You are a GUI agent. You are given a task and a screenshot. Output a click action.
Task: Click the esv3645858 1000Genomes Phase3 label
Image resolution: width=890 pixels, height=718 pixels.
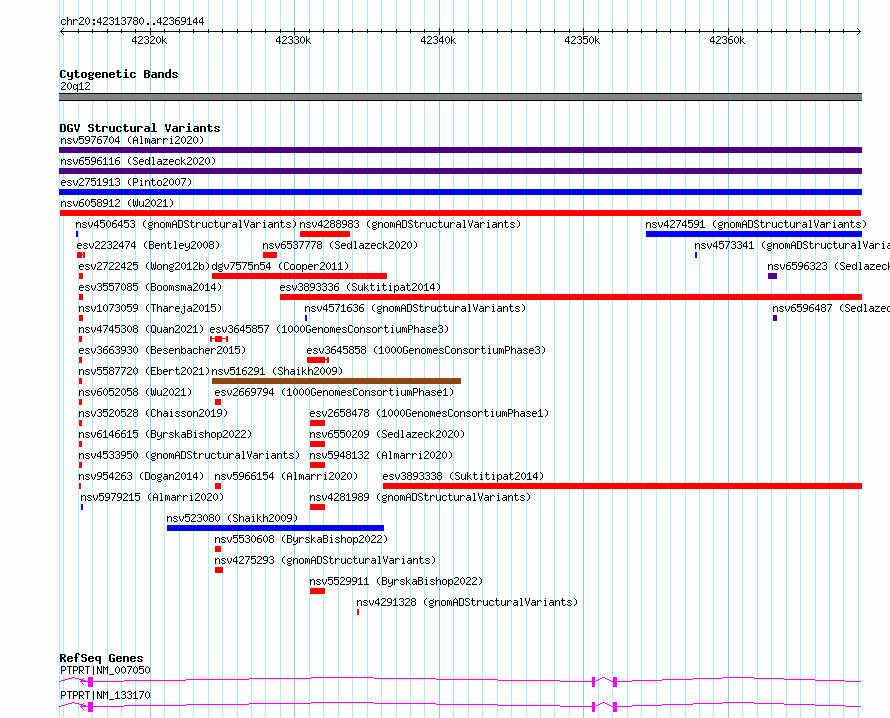(426, 350)
